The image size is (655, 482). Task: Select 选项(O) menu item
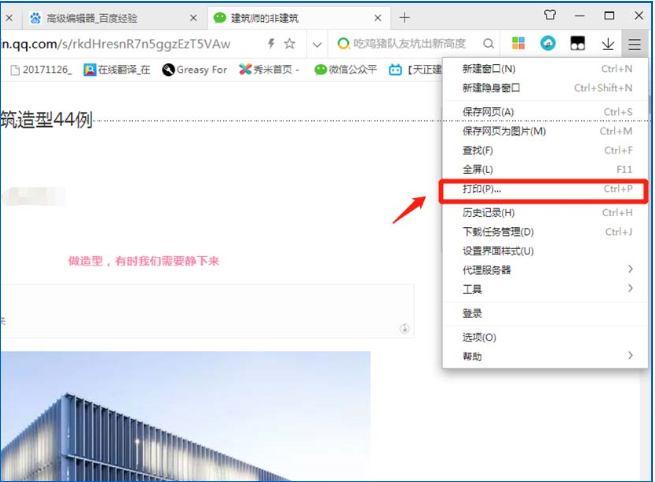point(546,337)
